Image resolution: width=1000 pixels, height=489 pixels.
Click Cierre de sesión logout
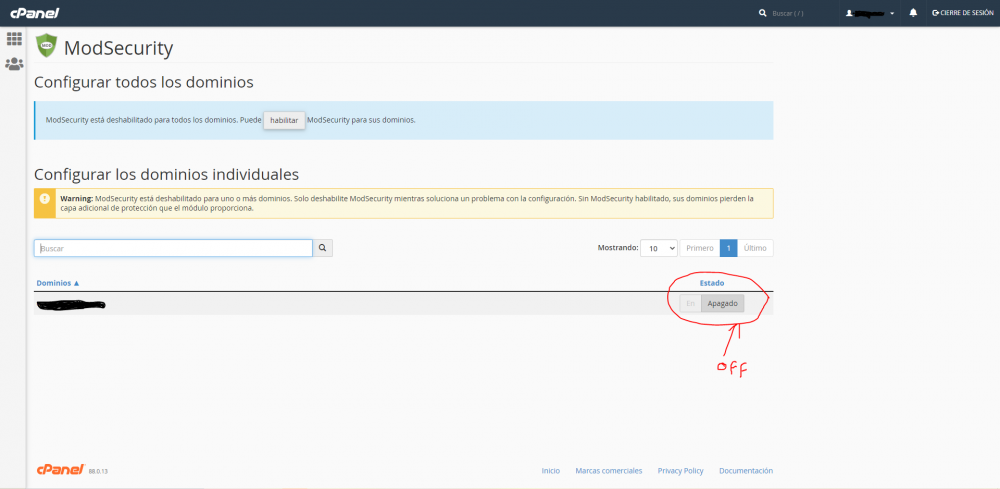[x=962, y=13]
